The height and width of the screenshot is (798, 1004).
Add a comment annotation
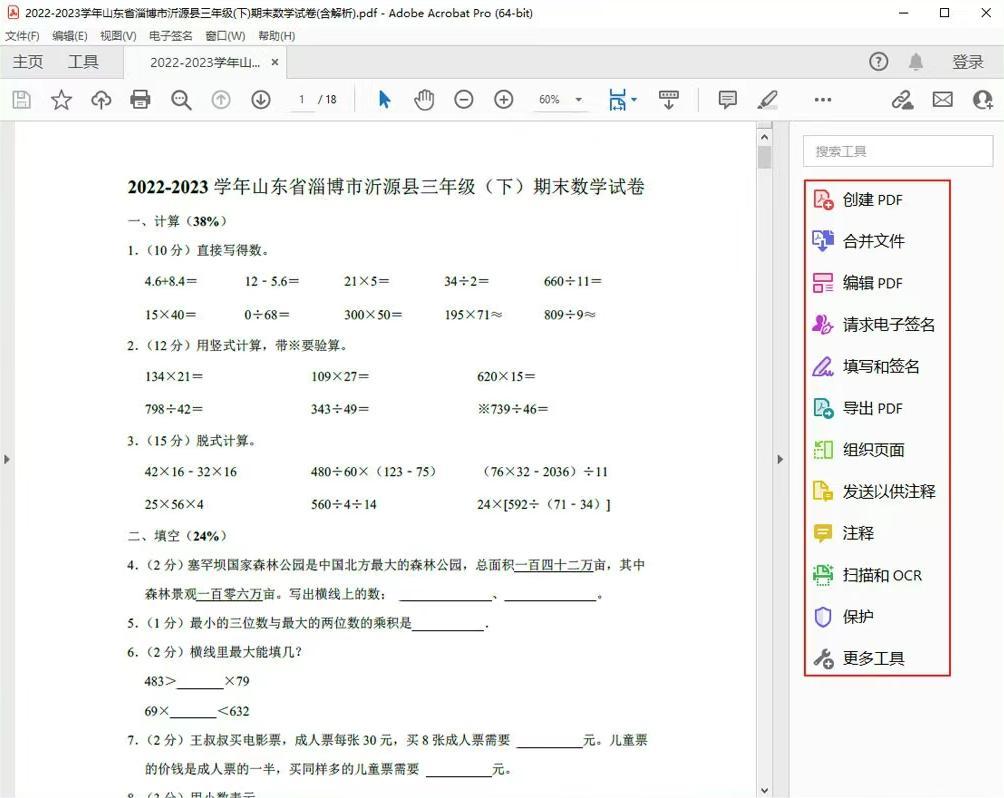pos(726,99)
